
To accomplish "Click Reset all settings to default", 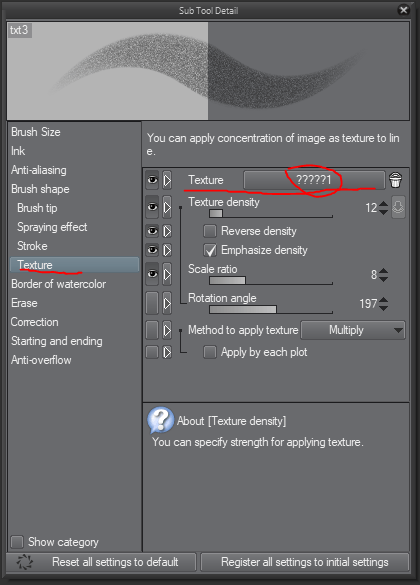I will pyautogui.click(x=101, y=562).
